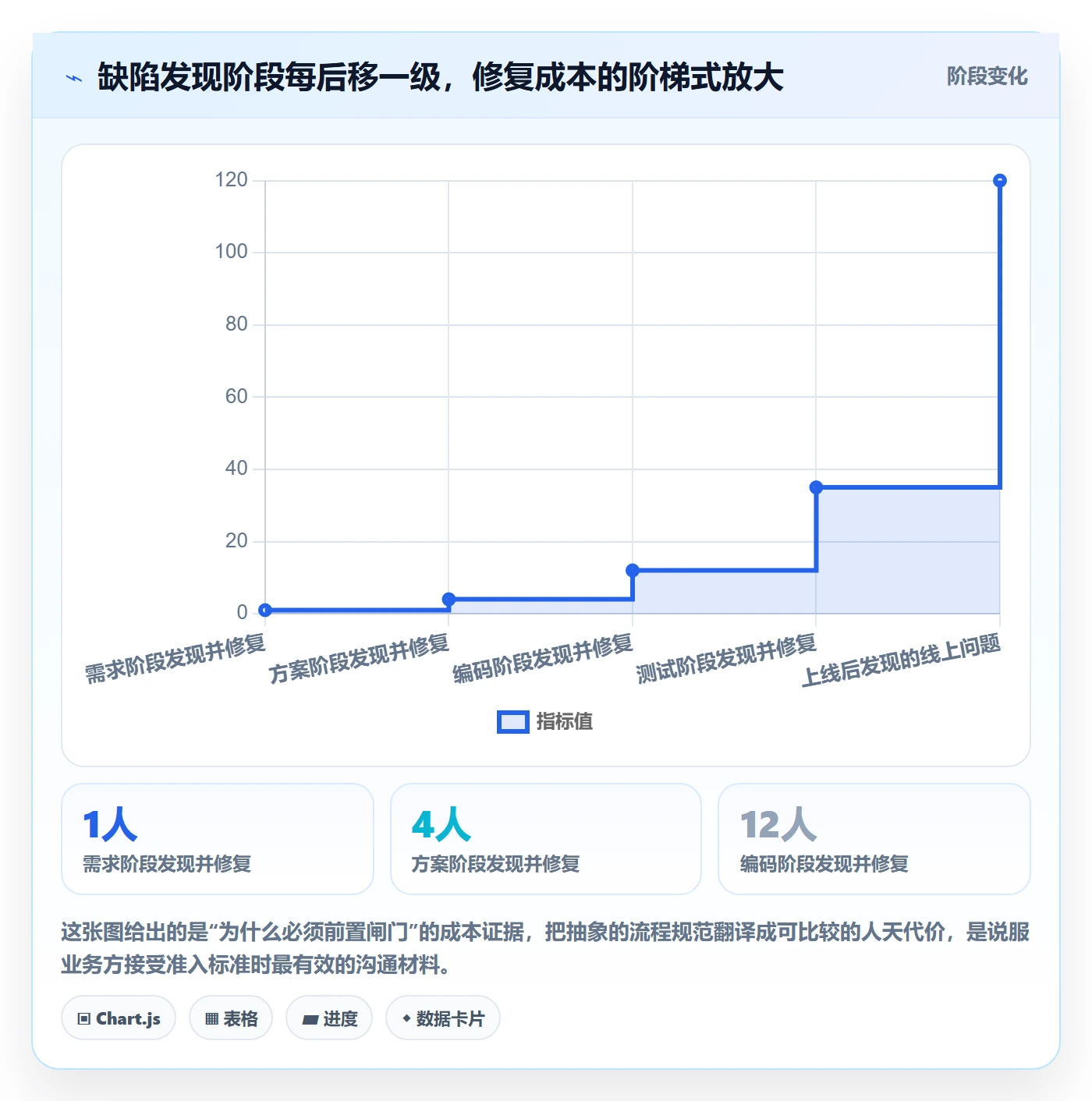This screenshot has width=1092, height=1101.
Task: Select the 12人 编码阶段发现并修复 card
Action: [874, 839]
